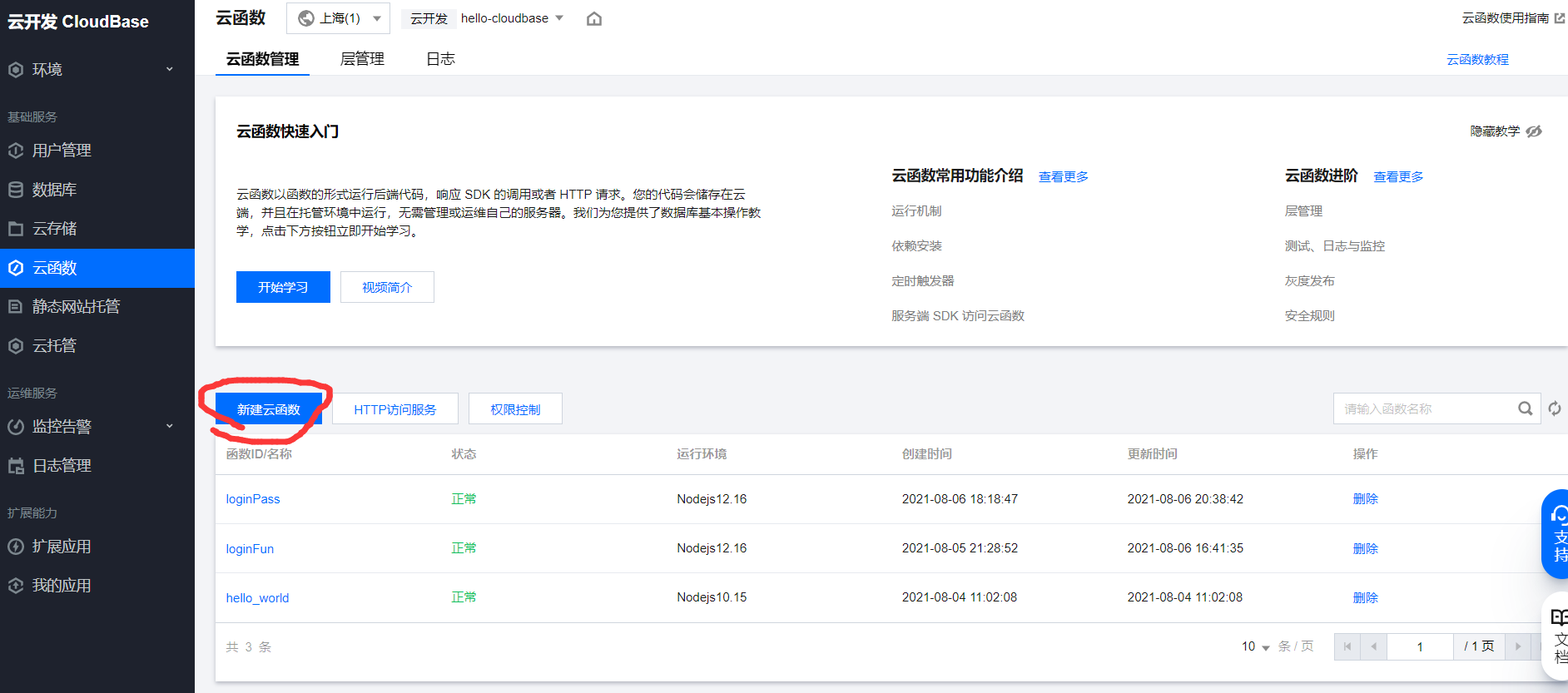The height and width of the screenshot is (693, 1568).
Task: Refresh the function list
Action: 1554,408
